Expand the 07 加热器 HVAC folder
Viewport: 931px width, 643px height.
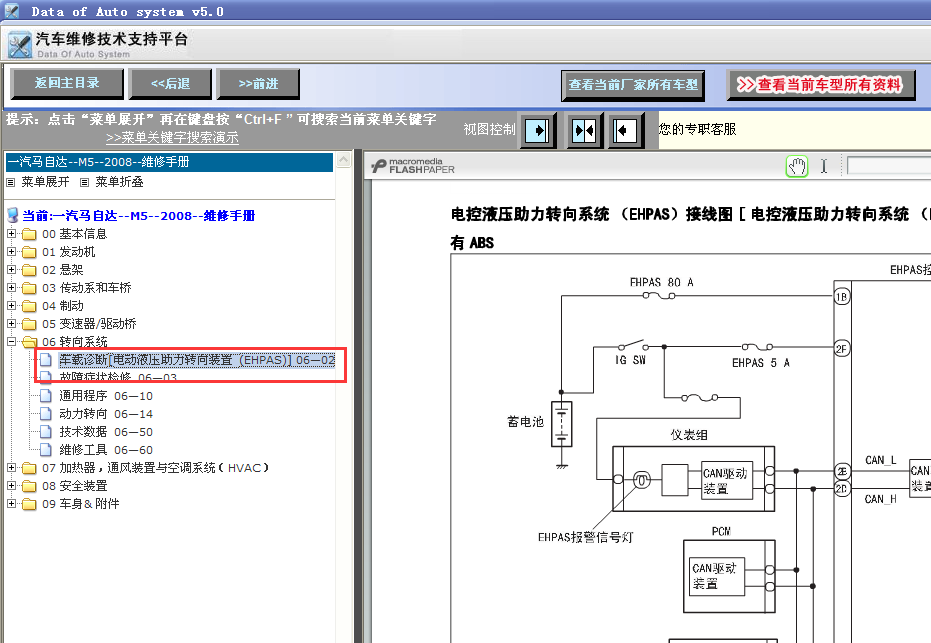(x=11, y=468)
